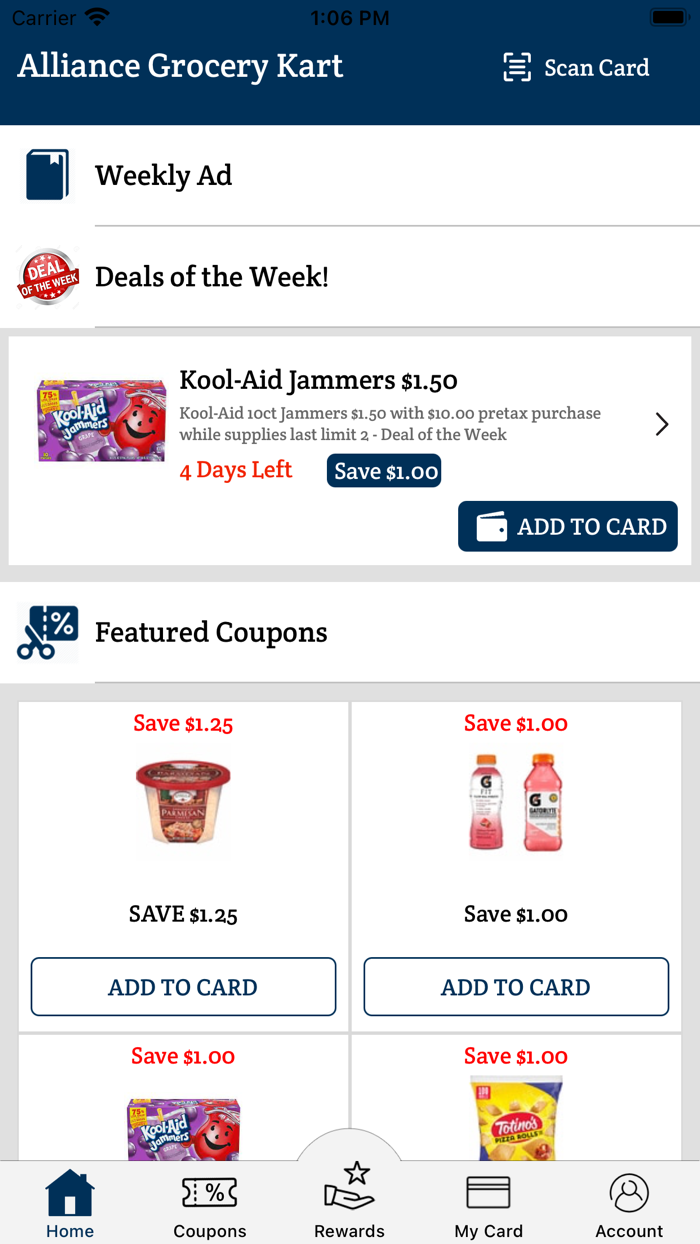
Task: Open the Weekly Ad book icon
Action: pos(47,173)
